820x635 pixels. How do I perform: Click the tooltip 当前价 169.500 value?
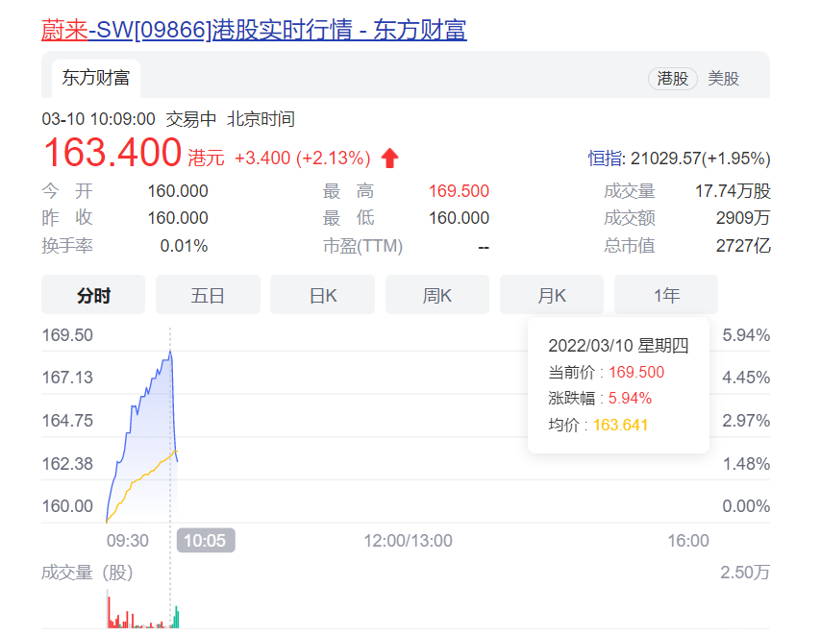click(636, 372)
